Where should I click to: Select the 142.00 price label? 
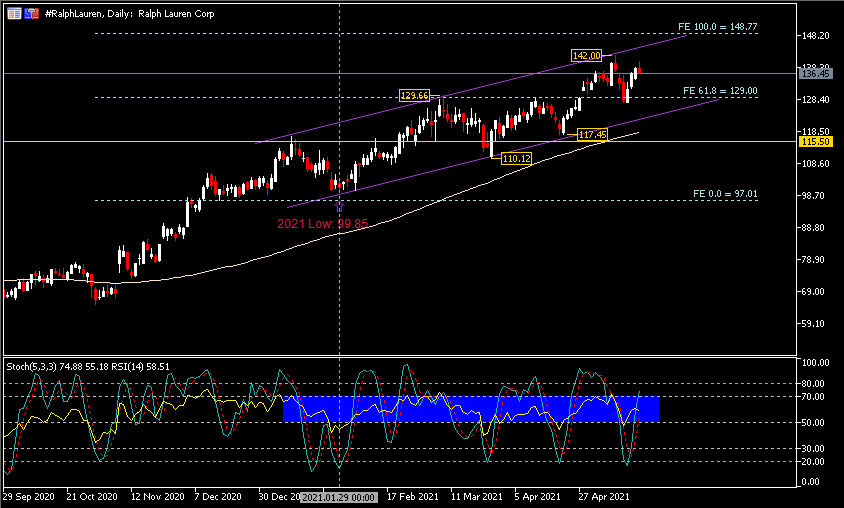[x=587, y=55]
